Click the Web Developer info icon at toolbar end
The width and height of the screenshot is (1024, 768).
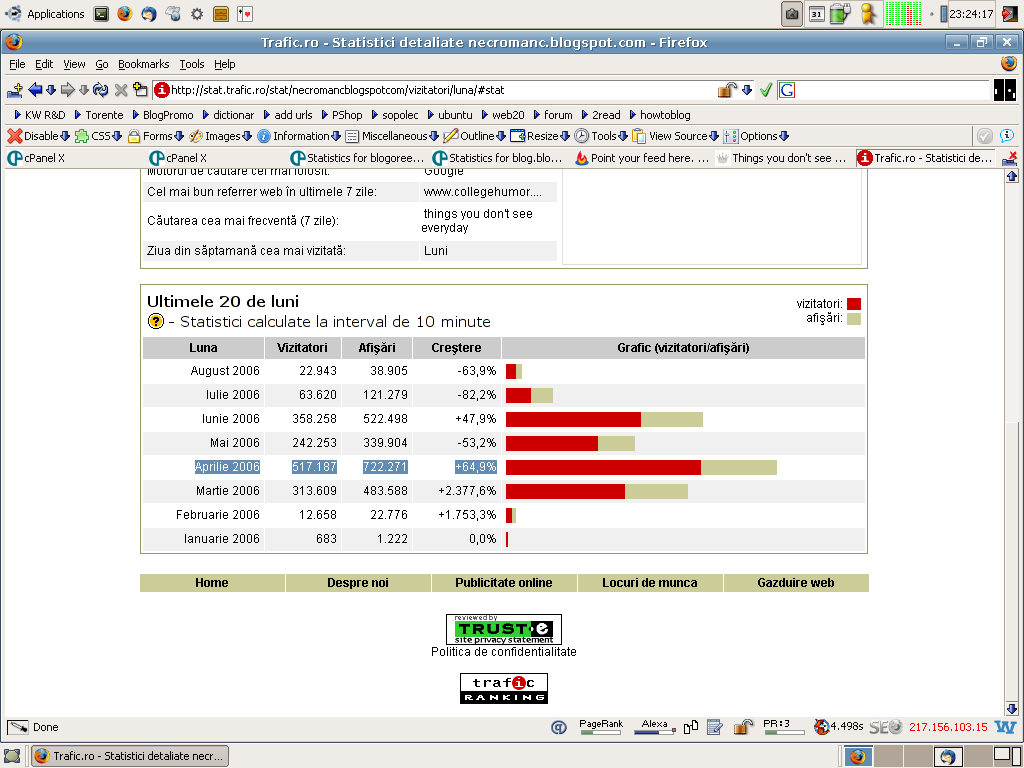pyautogui.click(x=1007, y=136)
